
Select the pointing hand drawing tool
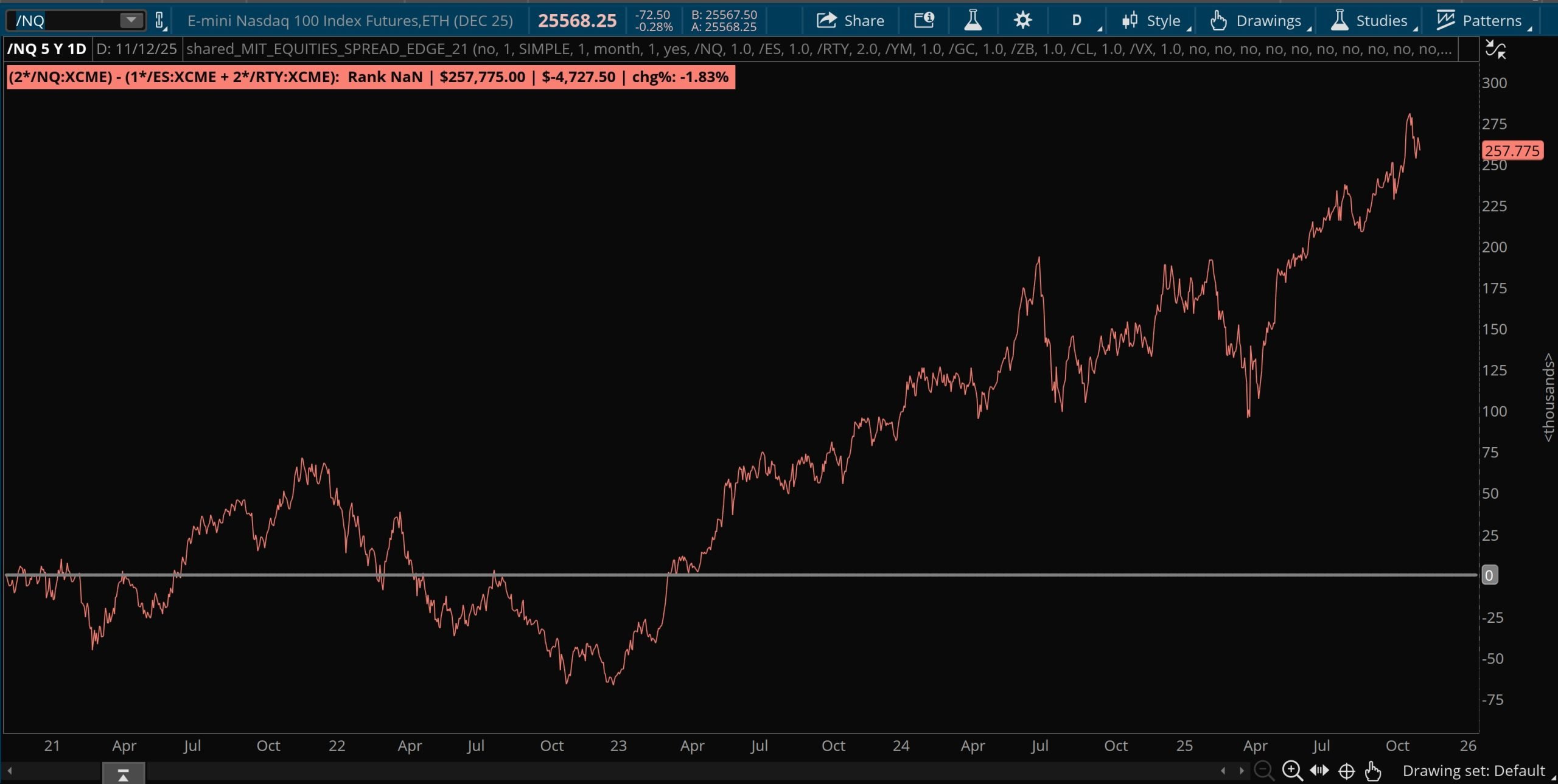click(1373, 771)
